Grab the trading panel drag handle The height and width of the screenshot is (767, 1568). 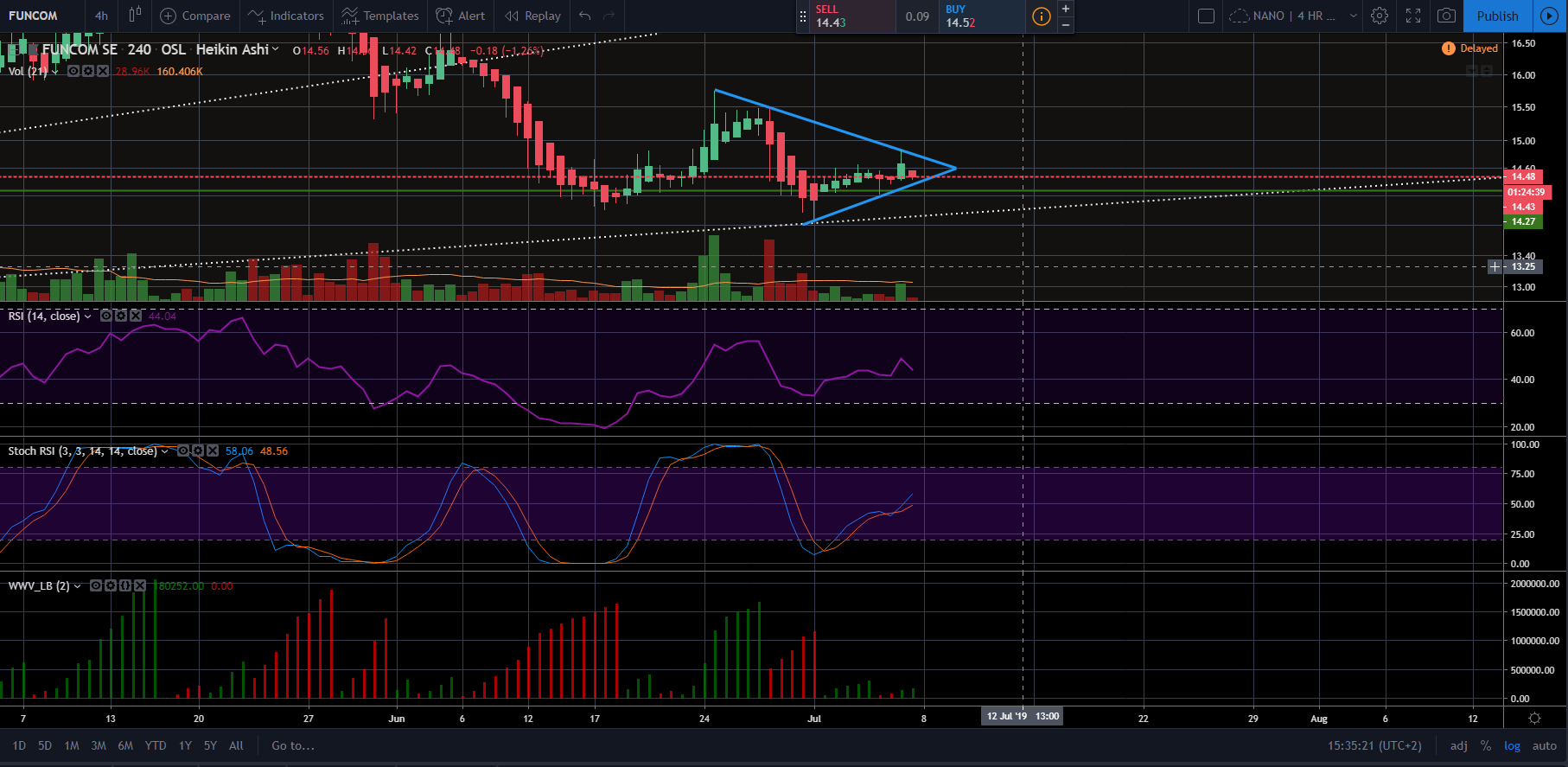803,16
